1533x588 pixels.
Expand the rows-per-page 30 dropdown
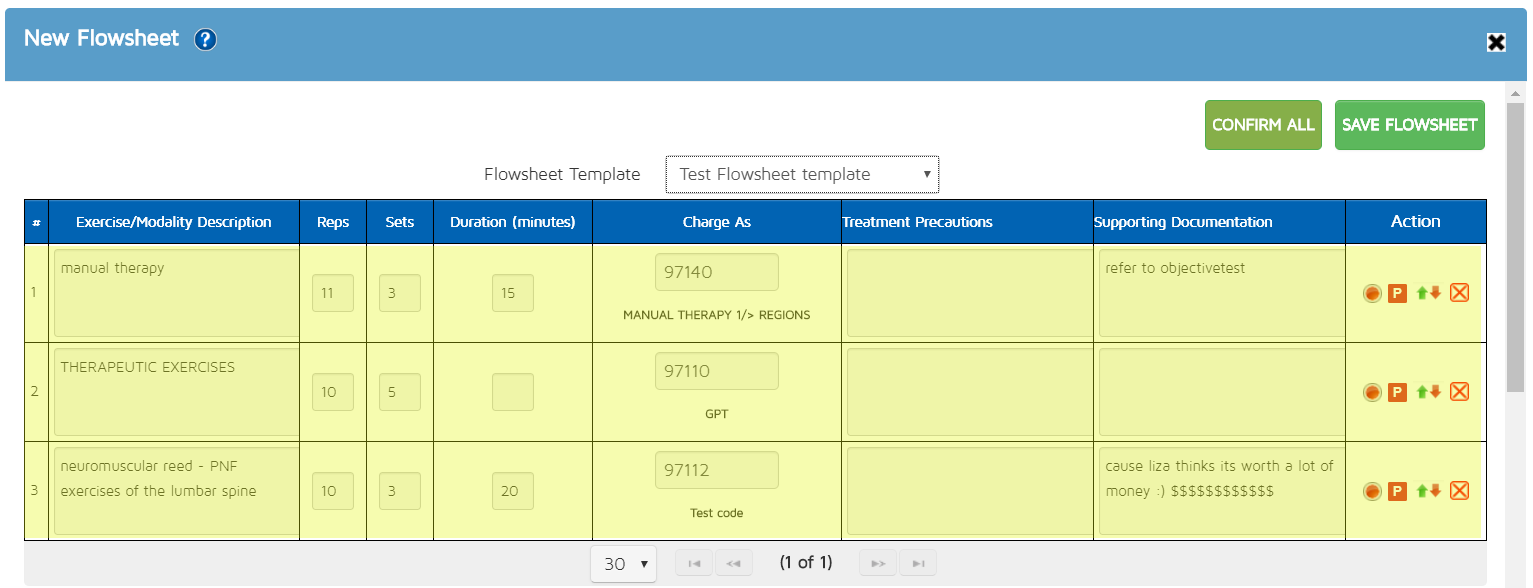coord(623,564)
